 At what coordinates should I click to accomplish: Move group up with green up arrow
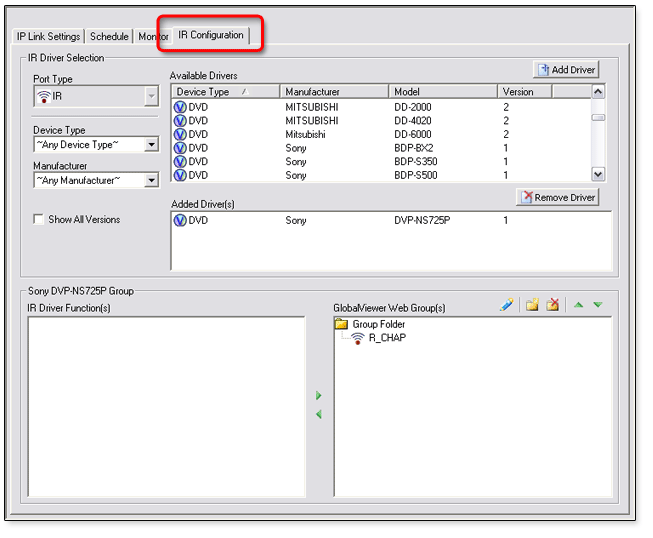coord(580,305)
